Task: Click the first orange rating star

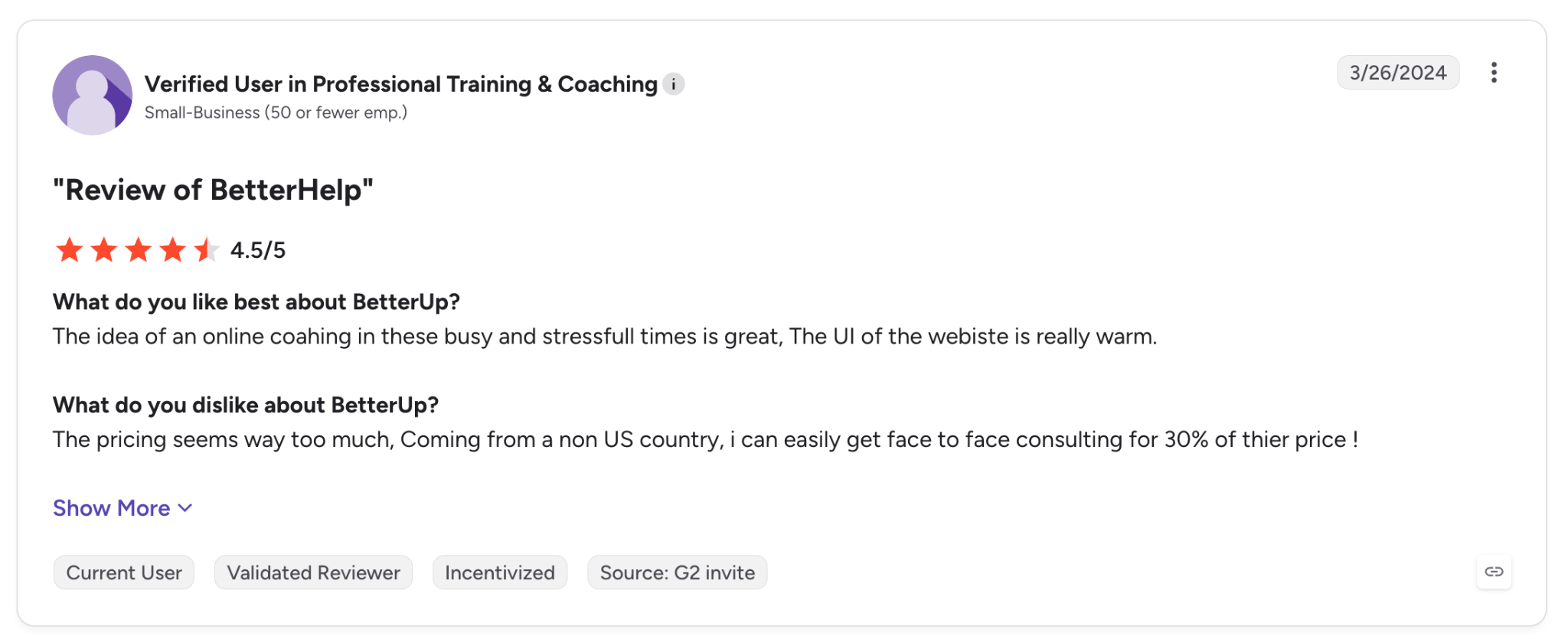Action: [x=69, y=249]
